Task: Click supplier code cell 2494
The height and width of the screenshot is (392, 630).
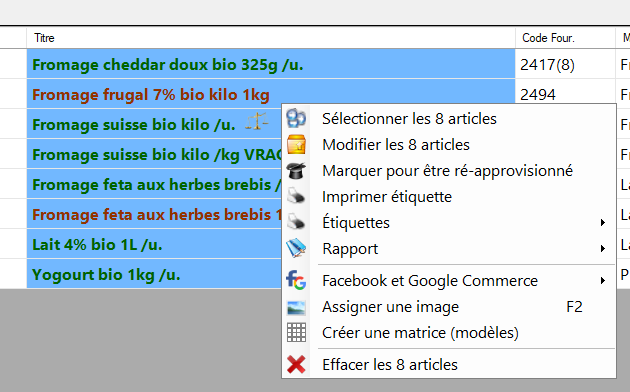Action: click(x=565, y=94)
